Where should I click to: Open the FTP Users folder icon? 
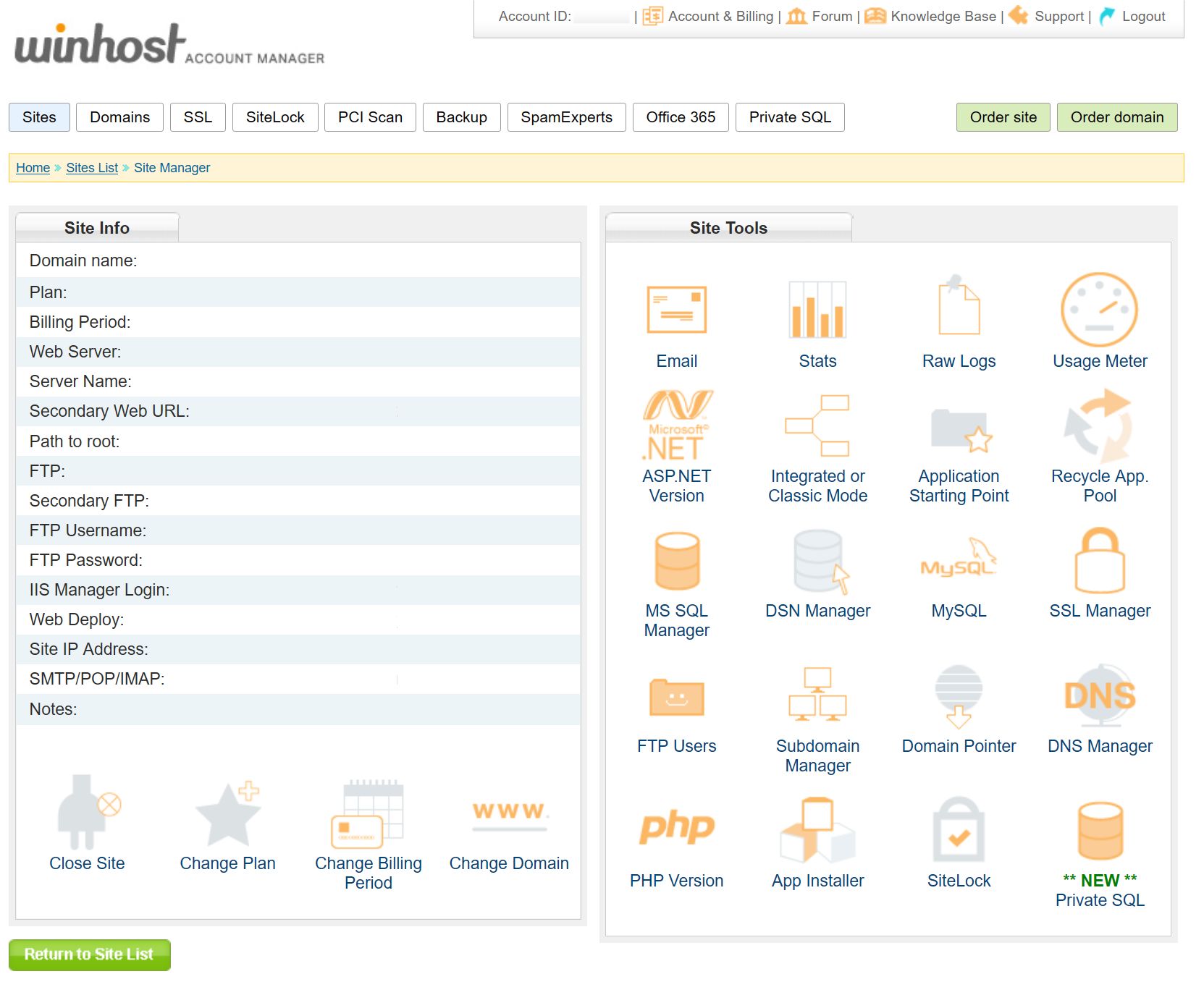coord(676,697)
